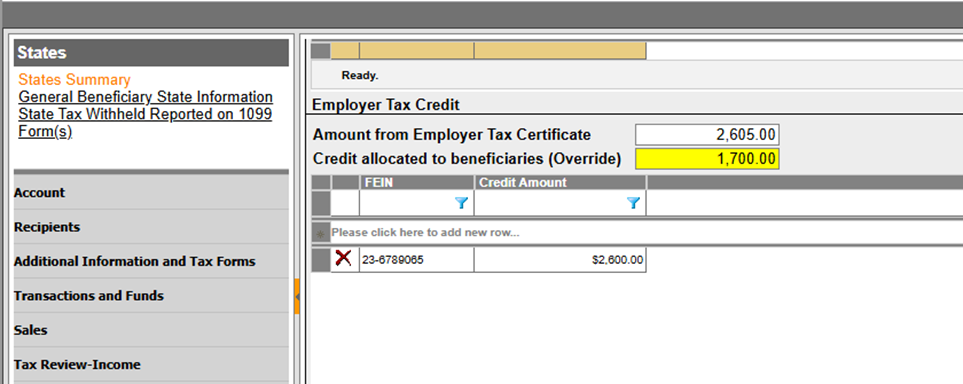Click the States panel header
Screen dimensions: 963x384
pyautogui.click(x=151, y=53)
